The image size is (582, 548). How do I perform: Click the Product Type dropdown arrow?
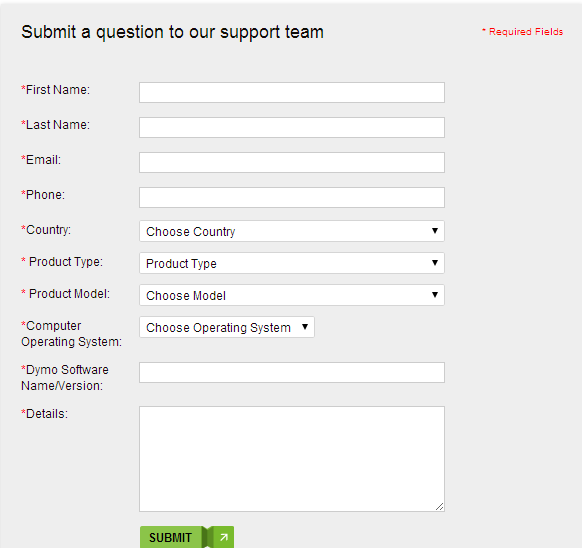[x=435, y=262]
